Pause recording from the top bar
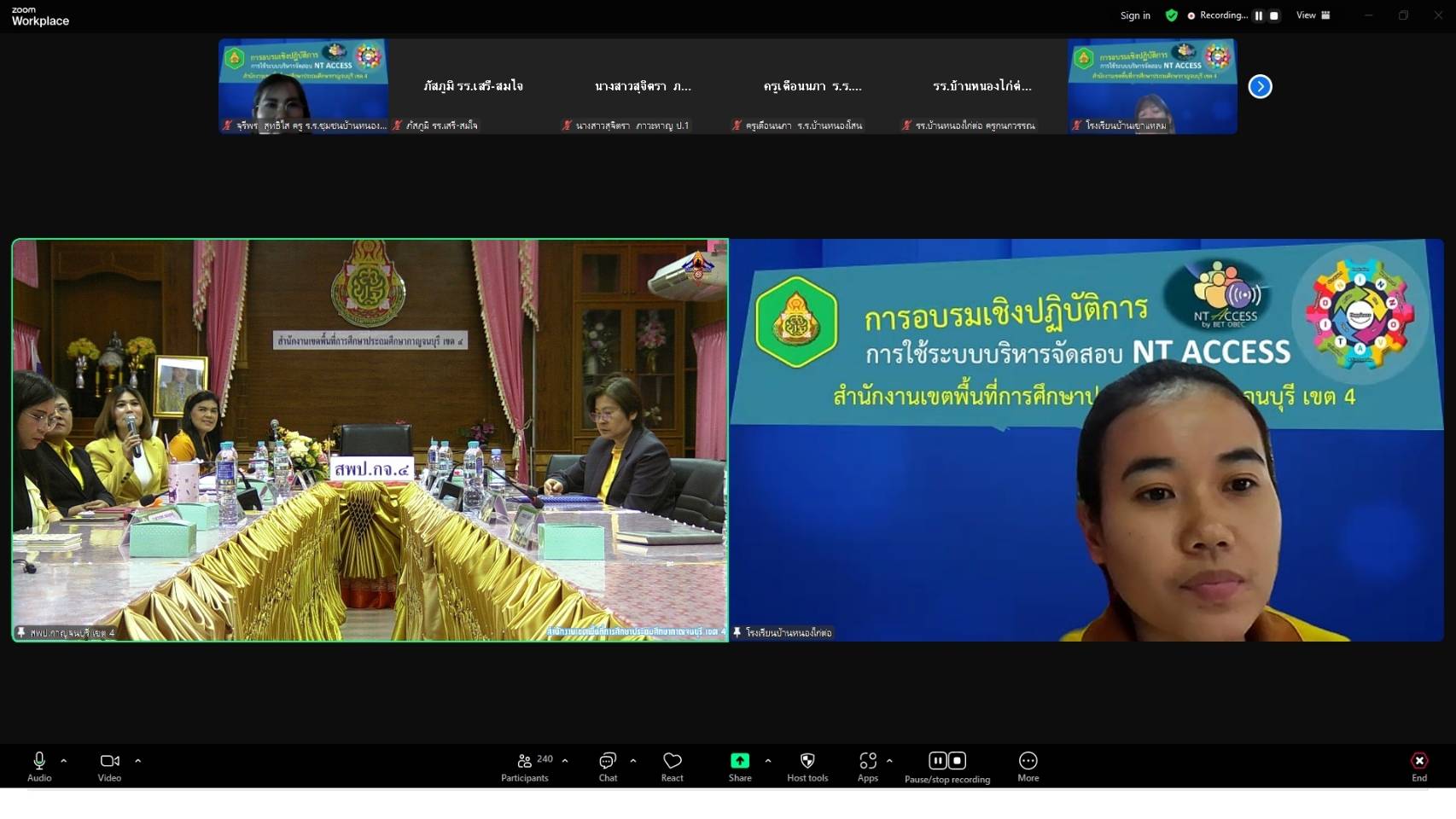 tap(1258, 15)
